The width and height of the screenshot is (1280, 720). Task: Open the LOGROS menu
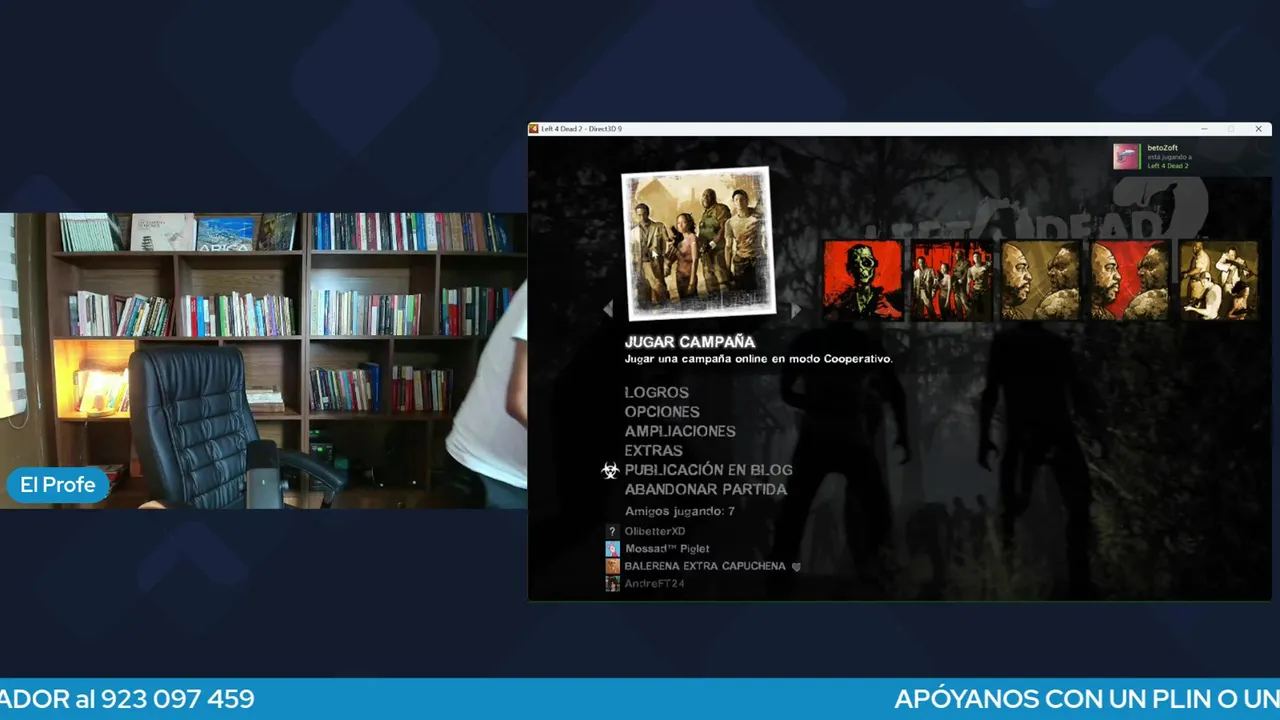[x=657, y=393]
